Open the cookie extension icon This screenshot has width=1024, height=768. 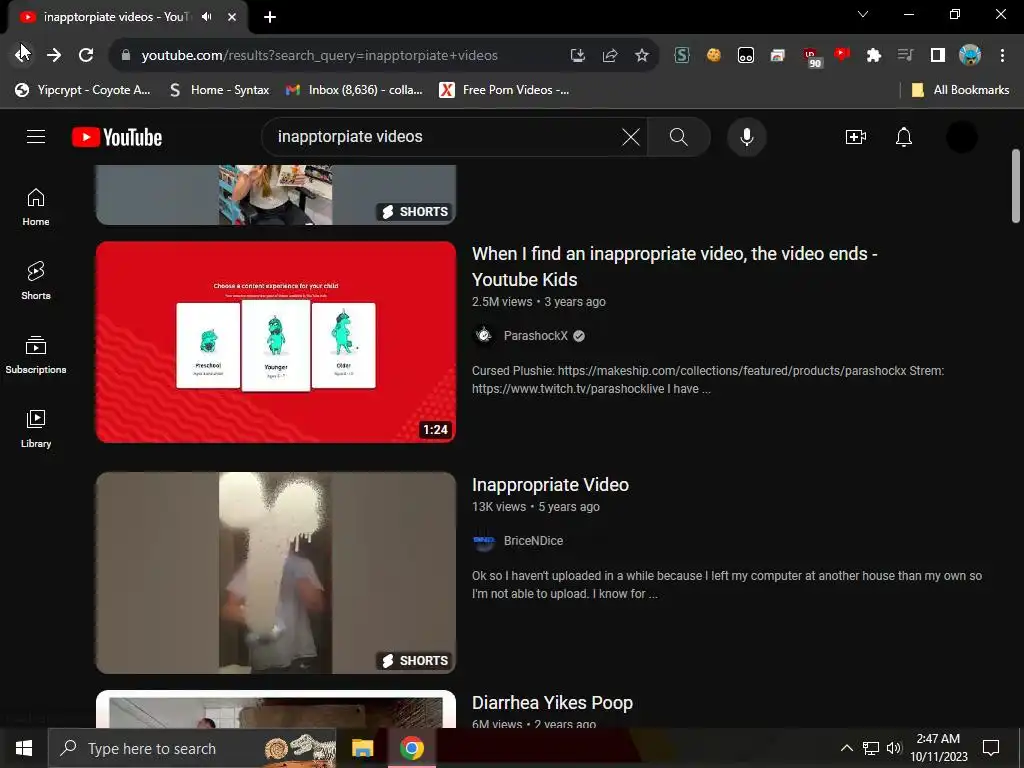tap(713, 55)
